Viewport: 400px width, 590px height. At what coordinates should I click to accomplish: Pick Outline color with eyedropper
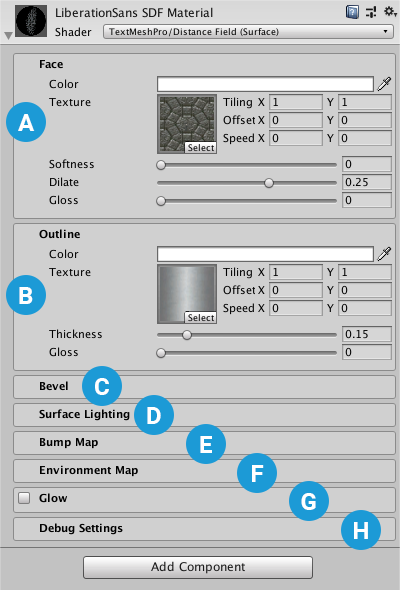point(384,254)
